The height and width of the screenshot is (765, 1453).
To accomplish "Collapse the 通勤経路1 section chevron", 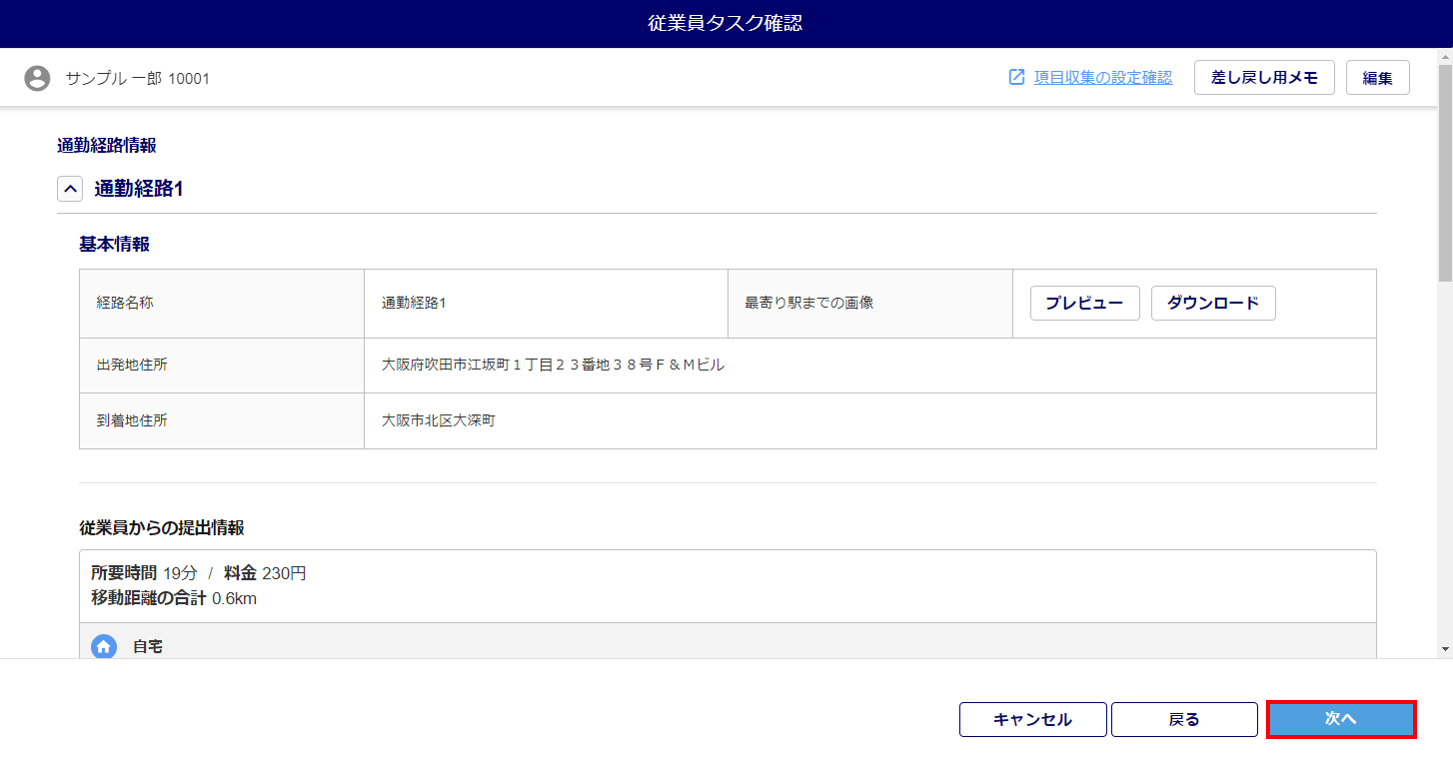I will [x=70, y=188].
